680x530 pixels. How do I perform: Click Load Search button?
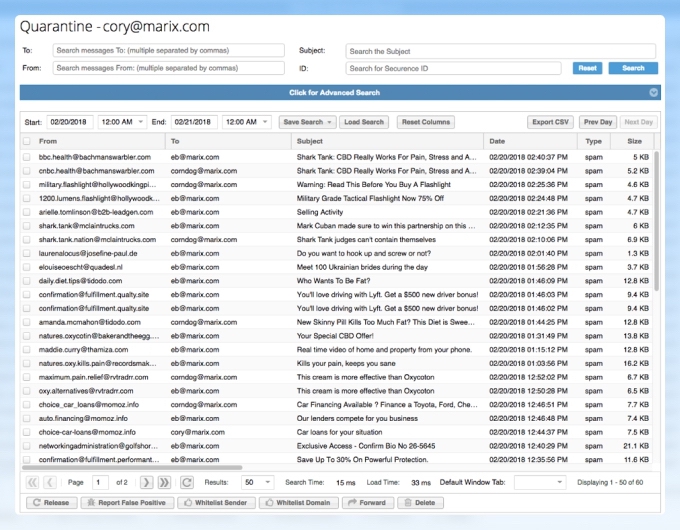click(364, 122)
